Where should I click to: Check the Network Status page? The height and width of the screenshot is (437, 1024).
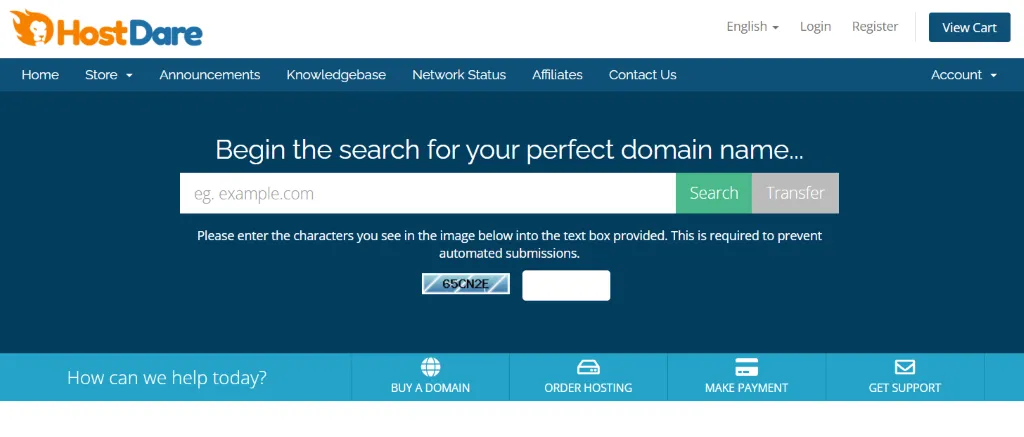click(459, 75)
